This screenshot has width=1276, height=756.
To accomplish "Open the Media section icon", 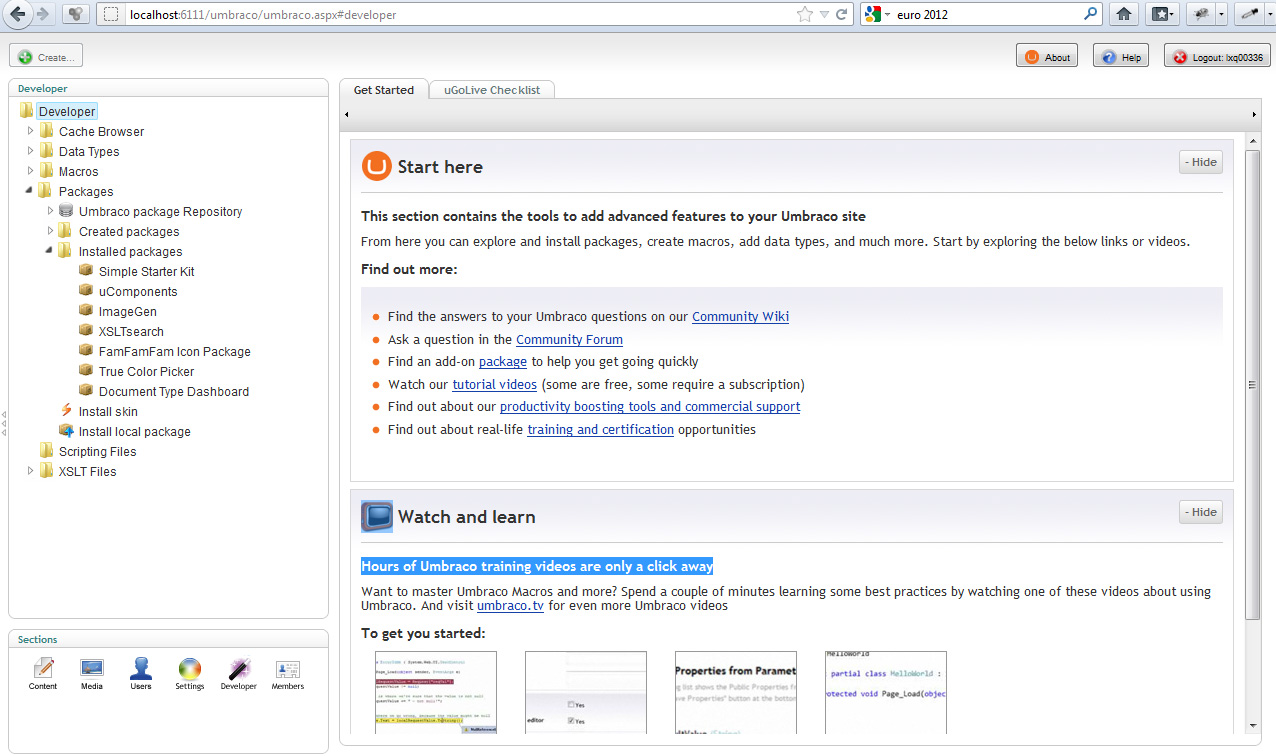I will click(x=92, y=668).
